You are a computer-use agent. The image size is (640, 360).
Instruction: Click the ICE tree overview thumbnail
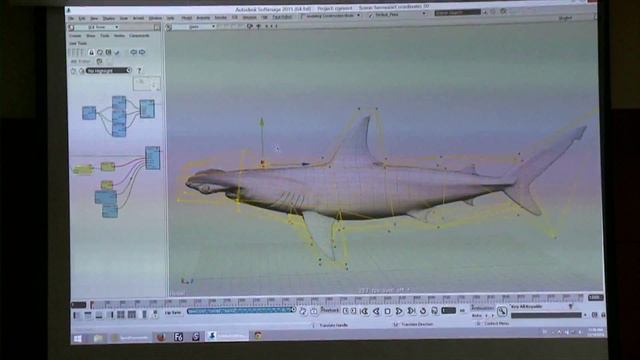(147, 84)
